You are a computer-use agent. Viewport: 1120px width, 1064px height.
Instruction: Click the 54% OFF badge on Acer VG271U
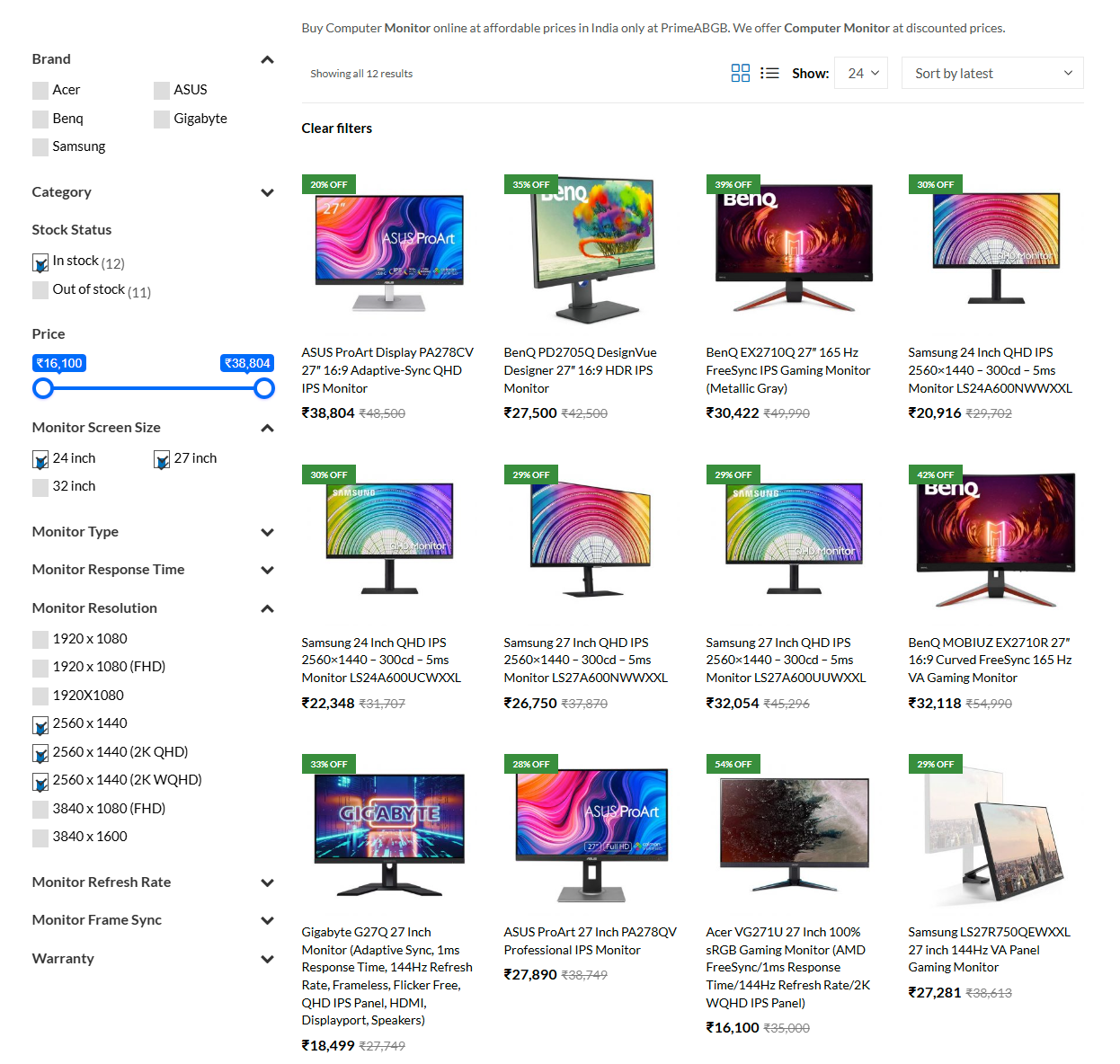[733, 764]
